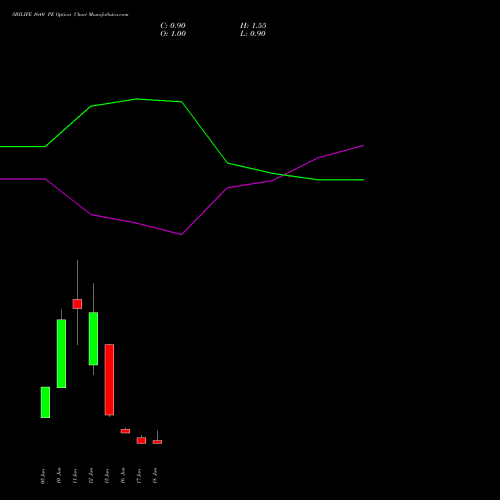Click the 12 Jun date label
Image resolution: width=500 pixels, height=500 pixels.
click(91, 476)
